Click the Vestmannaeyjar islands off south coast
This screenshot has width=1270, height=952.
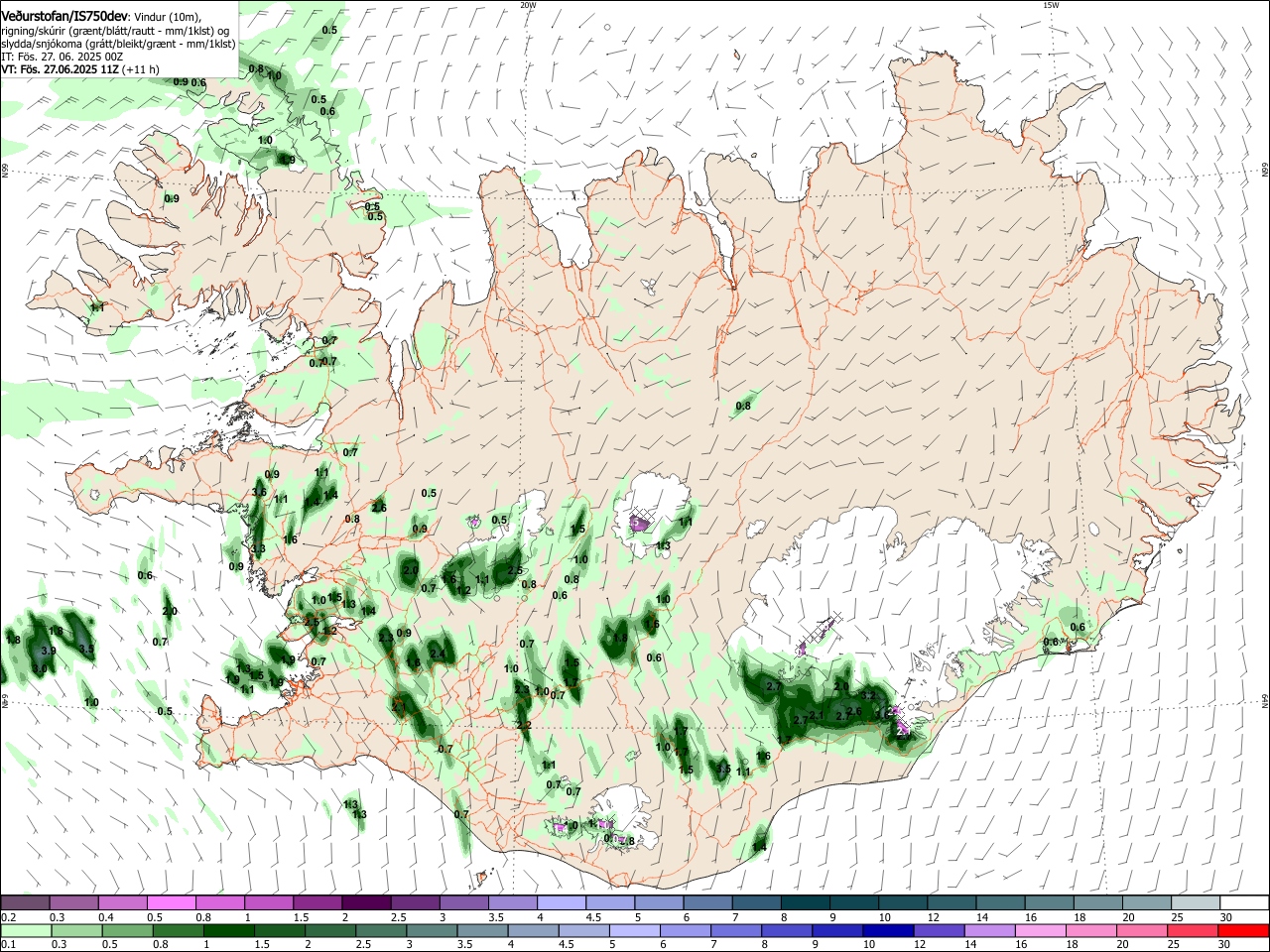(x=485, y=877)
